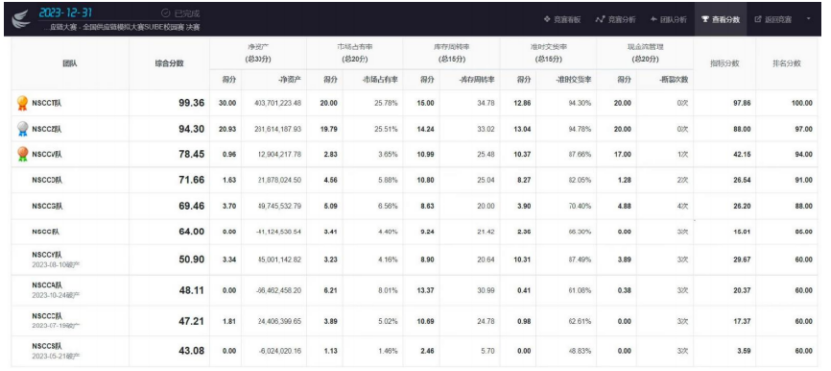Viewport: 831px width, 371px height.
Task: Select overall score 50.90
Action: (191, 259)
